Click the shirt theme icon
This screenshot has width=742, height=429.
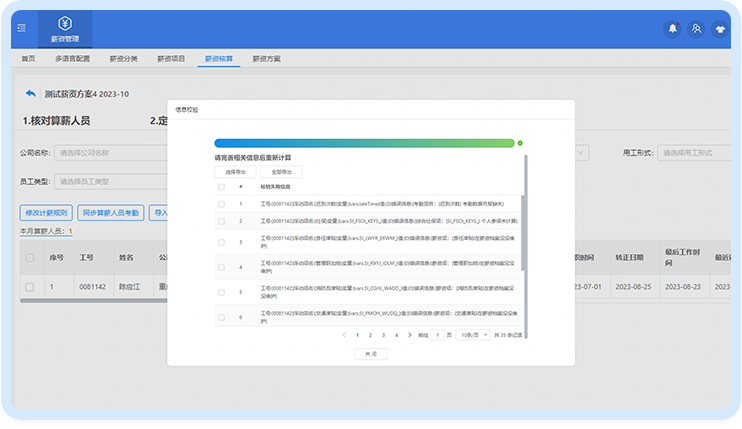pyautogui.click(x=720, y=29)
